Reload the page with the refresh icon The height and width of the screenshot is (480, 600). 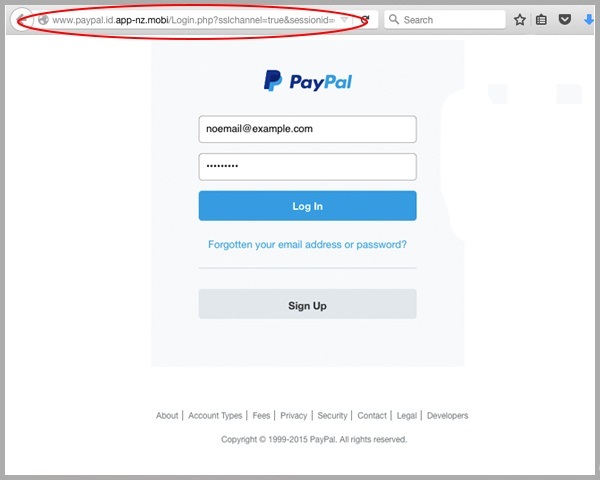pos(365,19)
